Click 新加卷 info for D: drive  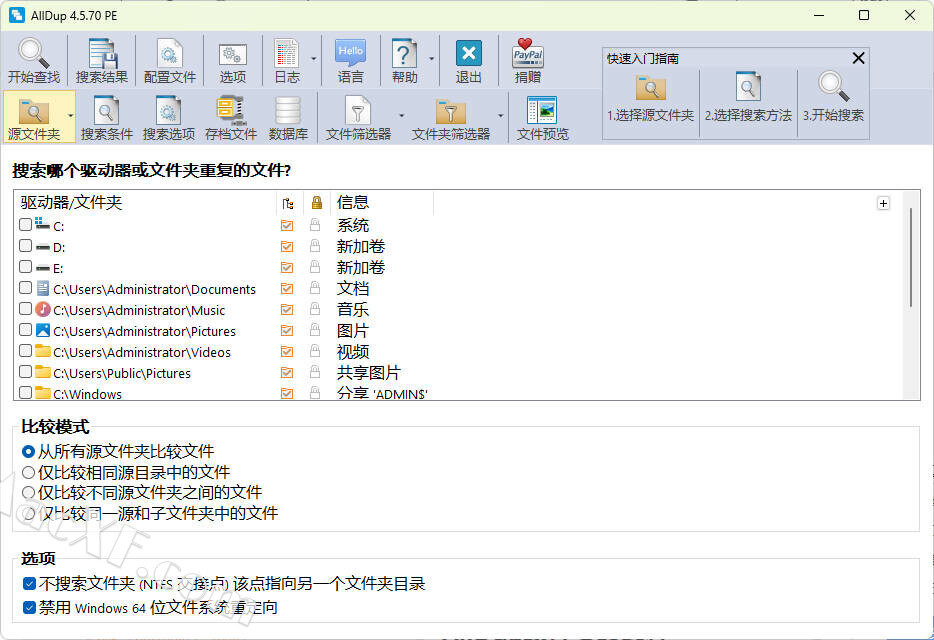(361, 246)
